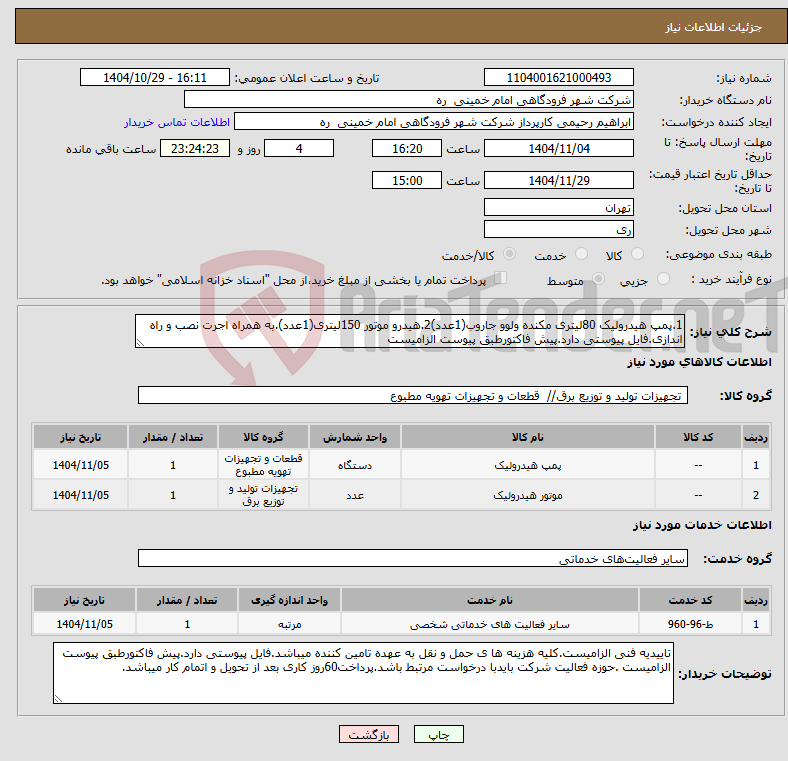The width and height of the screenshot is (788, 761).
Task: Select the خدمت radio button
Action: point(581,254)
